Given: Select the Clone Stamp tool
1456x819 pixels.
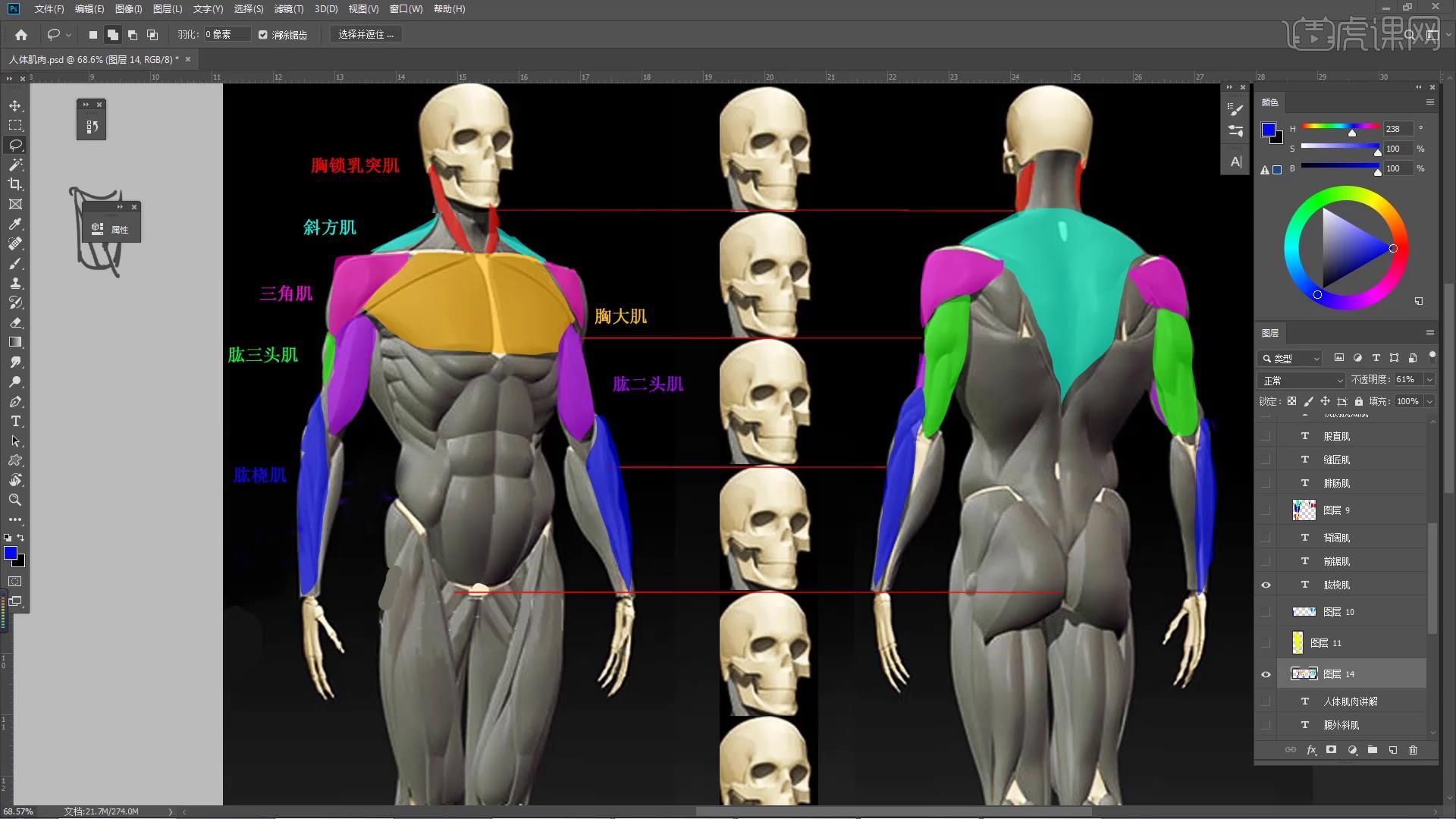Looking at the screenshot, I should click(15, 283).
